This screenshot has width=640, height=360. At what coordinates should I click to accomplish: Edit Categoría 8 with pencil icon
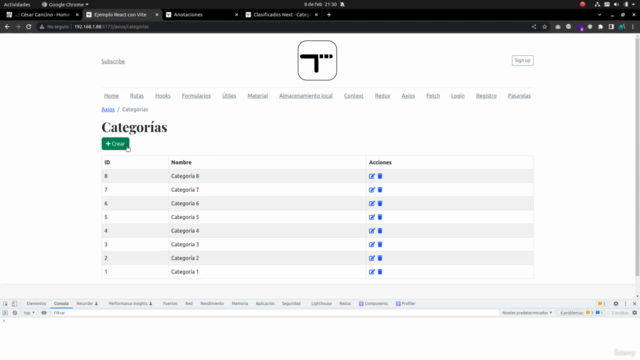tap(371, 176)
